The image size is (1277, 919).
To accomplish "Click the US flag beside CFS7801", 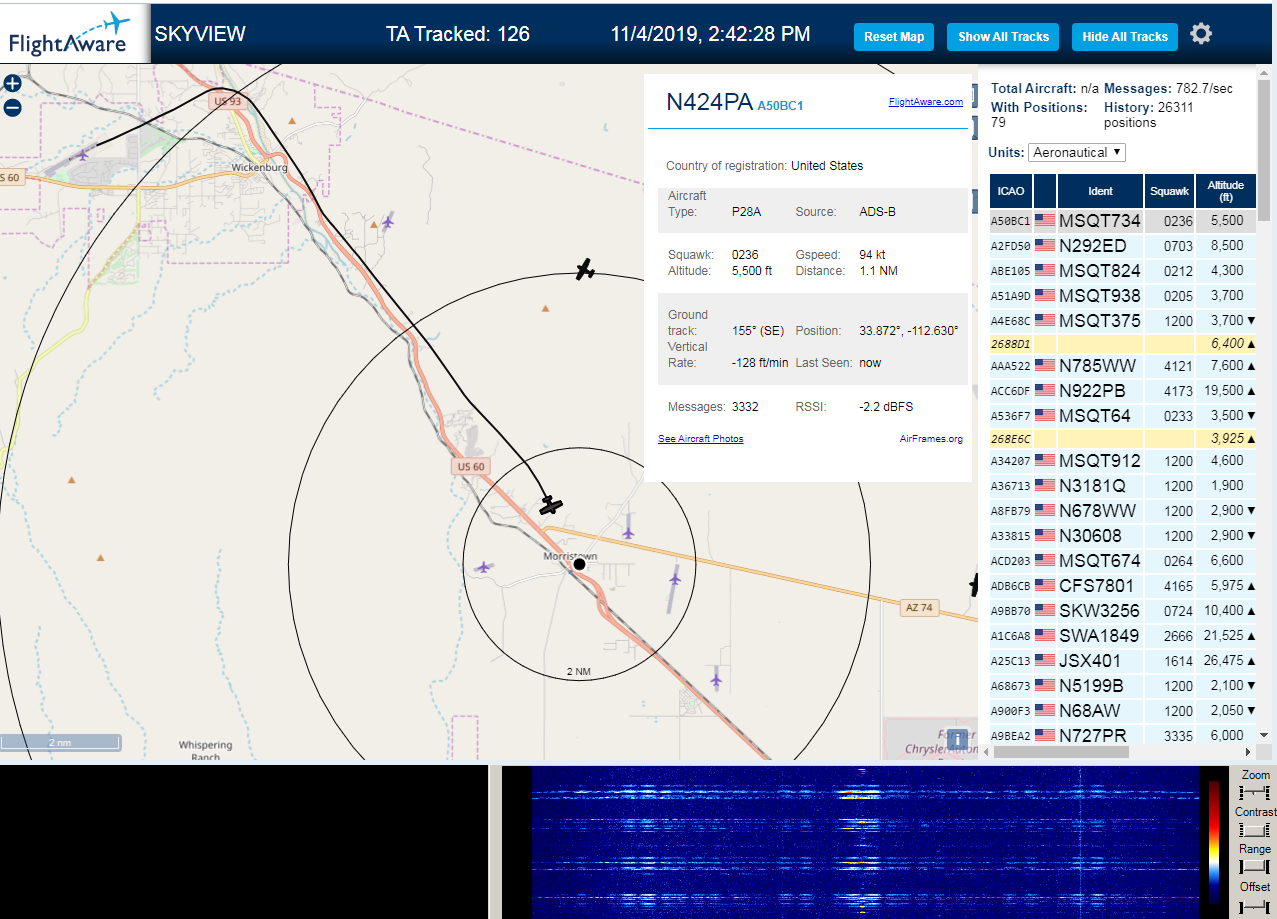I will point(1045,585).
